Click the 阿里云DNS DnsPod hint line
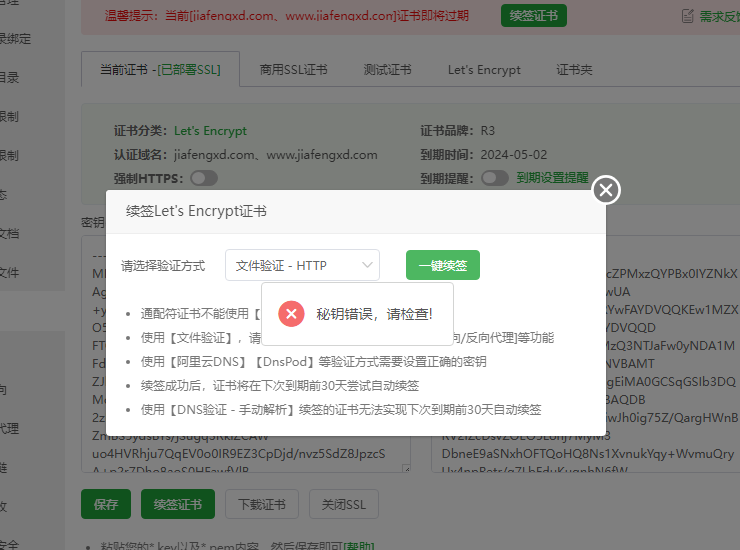The height and width of the screenshot is (550, 740). [313, 362]
